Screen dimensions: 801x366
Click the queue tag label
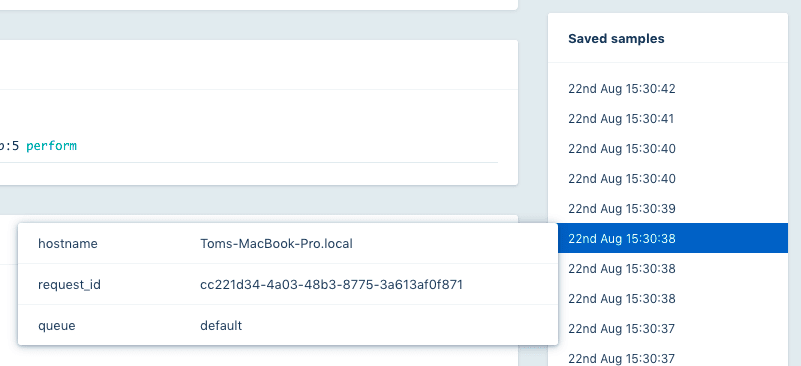(57, 326)
